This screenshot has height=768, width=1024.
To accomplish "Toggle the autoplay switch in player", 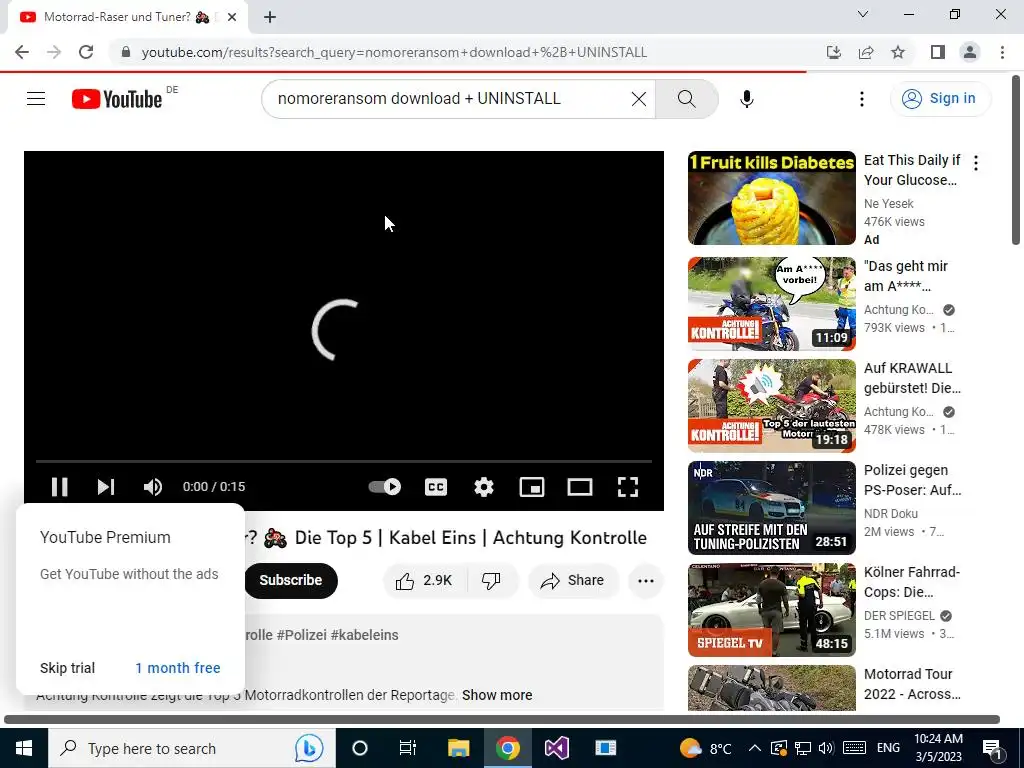I will [385, 487].
